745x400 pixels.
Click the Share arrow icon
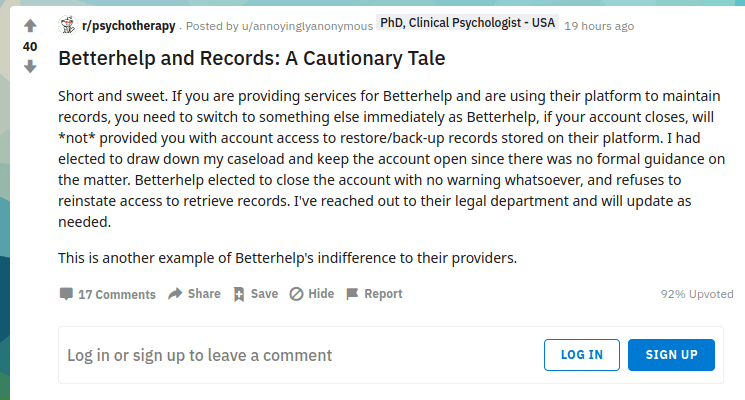point(175,294)
